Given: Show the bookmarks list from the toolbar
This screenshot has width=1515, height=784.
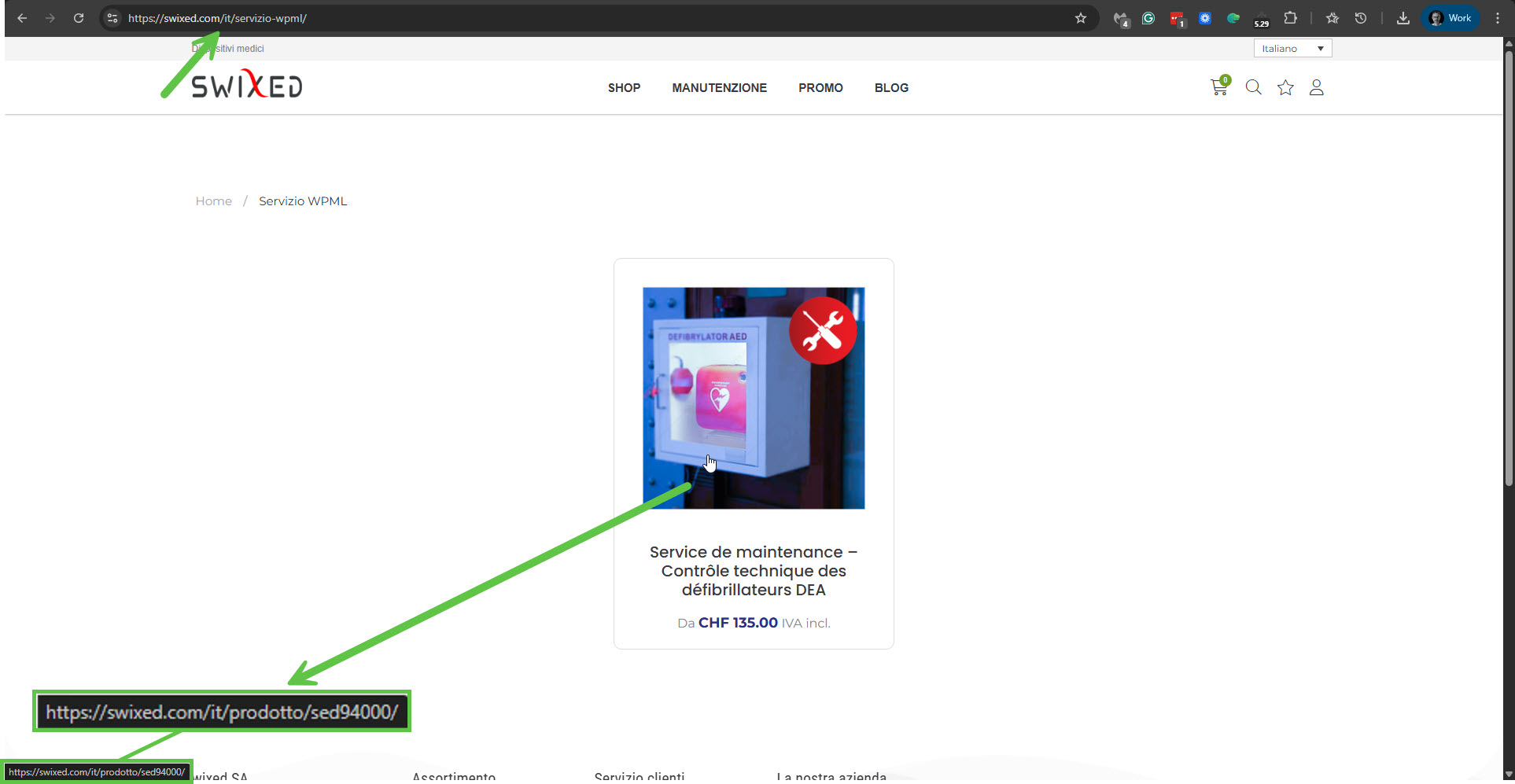Looking at the screenshot, I should coord(1333,18).
